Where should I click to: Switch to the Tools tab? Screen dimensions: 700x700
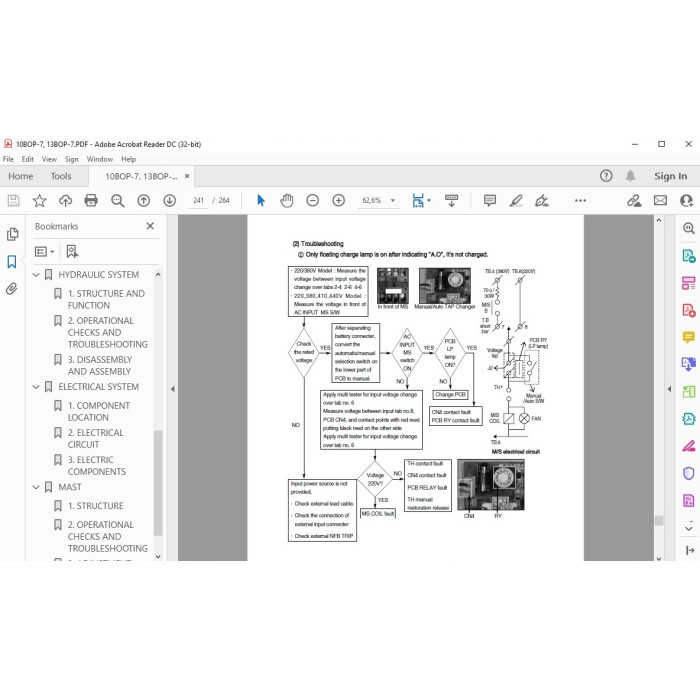pyautogui.click(x=61, y=176)
